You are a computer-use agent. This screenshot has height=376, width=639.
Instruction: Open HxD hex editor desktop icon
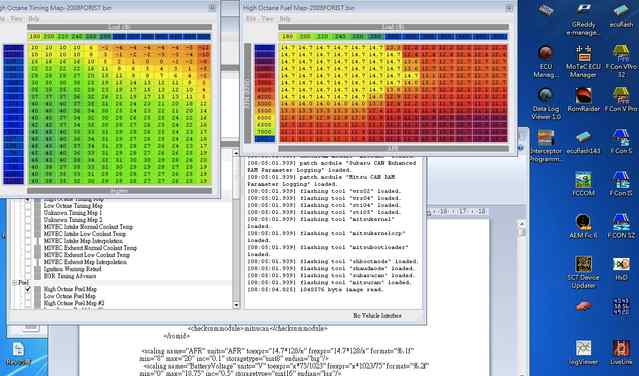(x=621, y=269)
